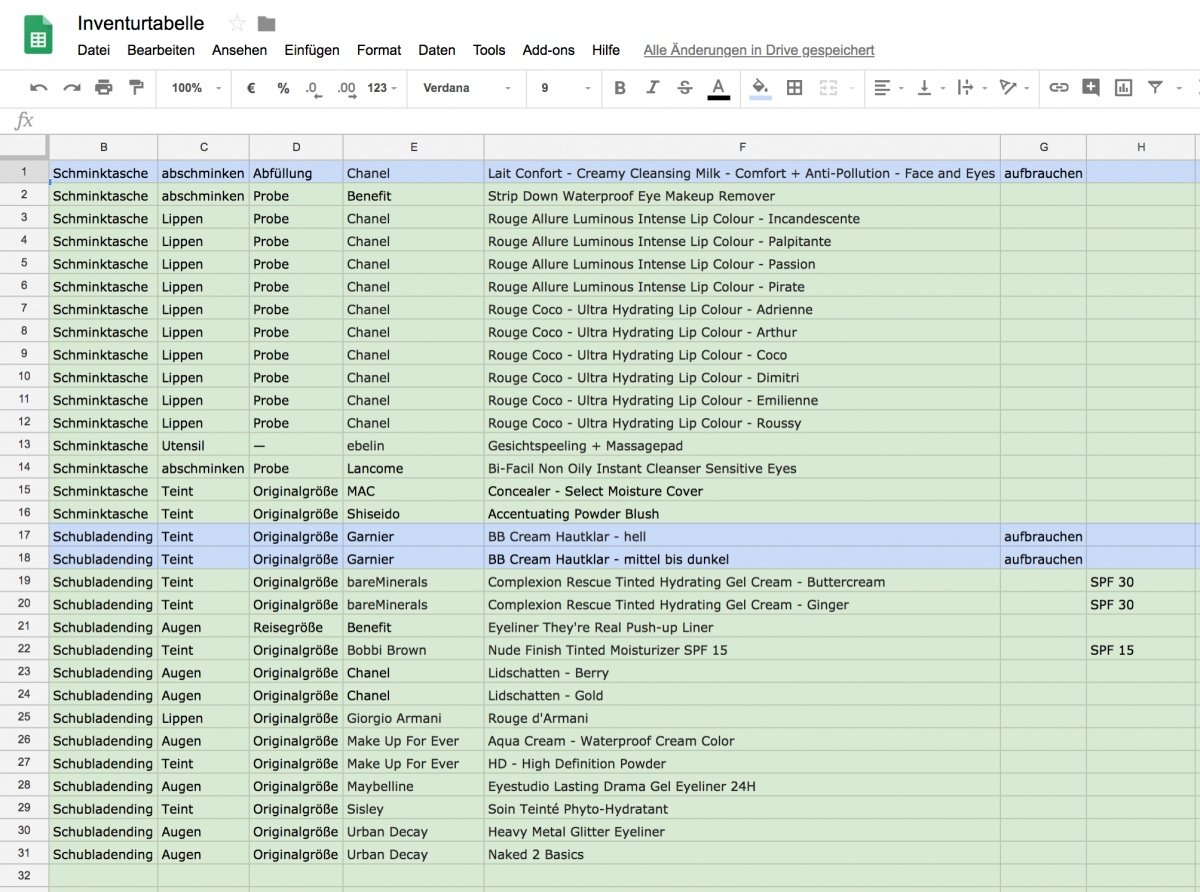
Task: Click the 'Giorgio Armani' cell
Action: pos(414,718)
